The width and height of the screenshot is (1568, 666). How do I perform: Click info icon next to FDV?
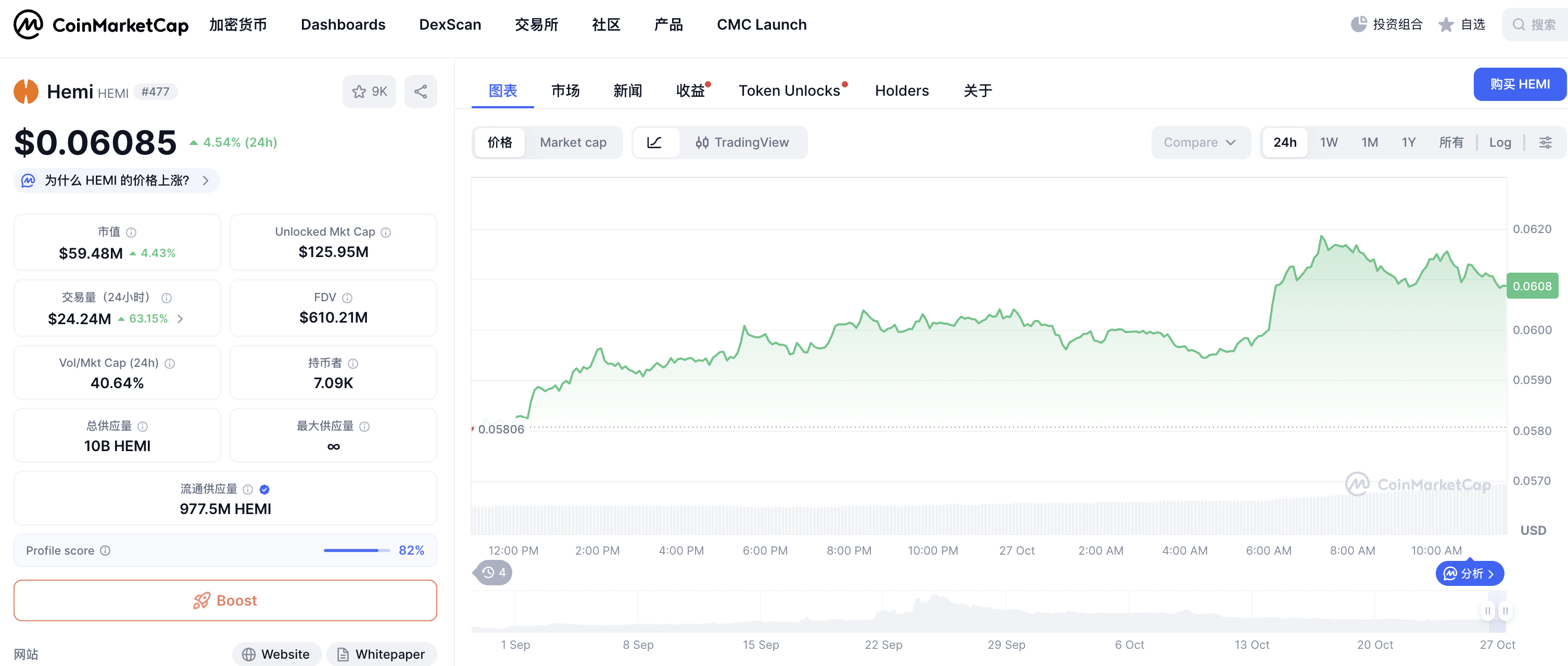coord(347,298)
